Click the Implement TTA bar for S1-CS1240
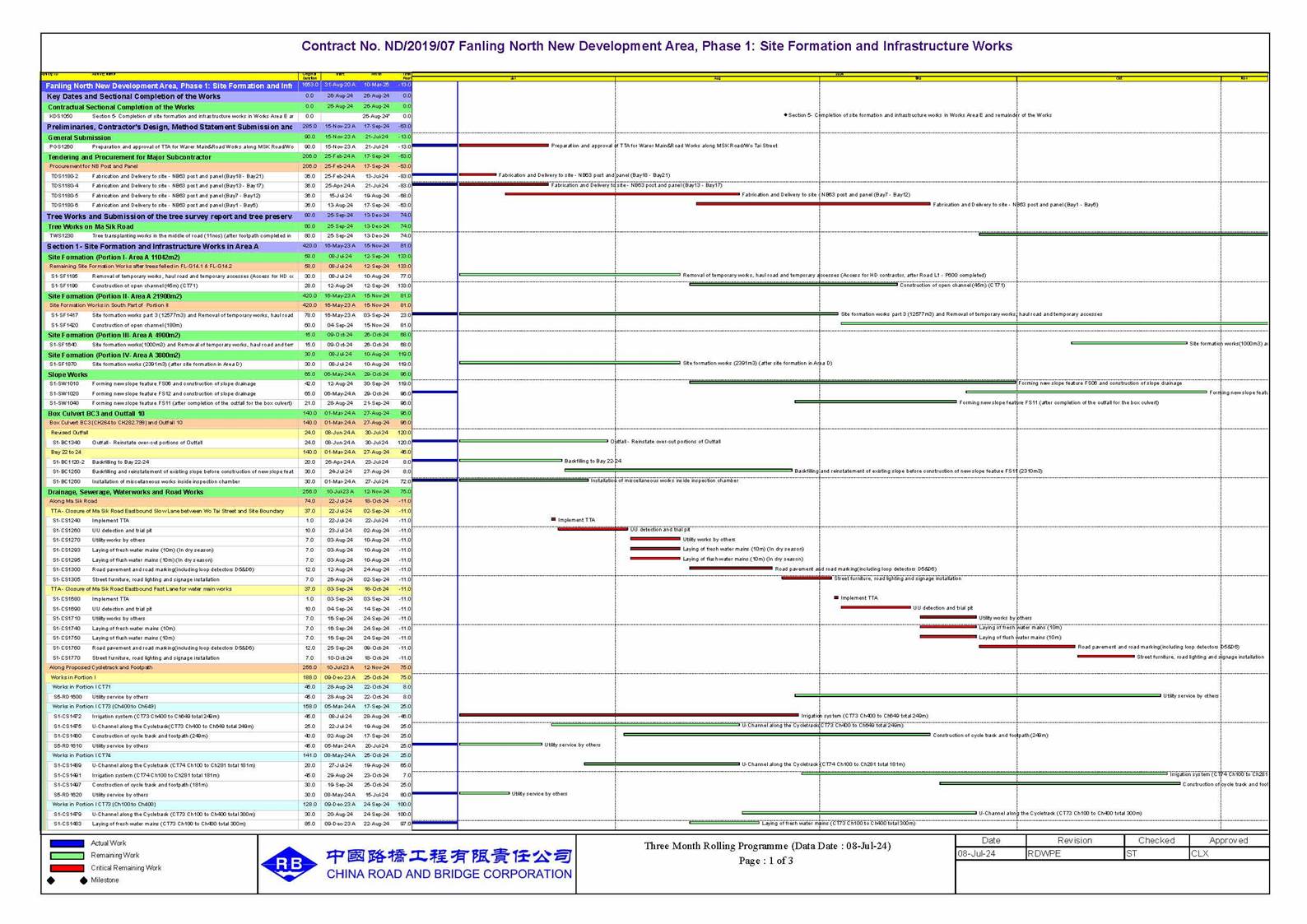The width and height of the screenshot is (1307, 924). [x=553, y=519]
